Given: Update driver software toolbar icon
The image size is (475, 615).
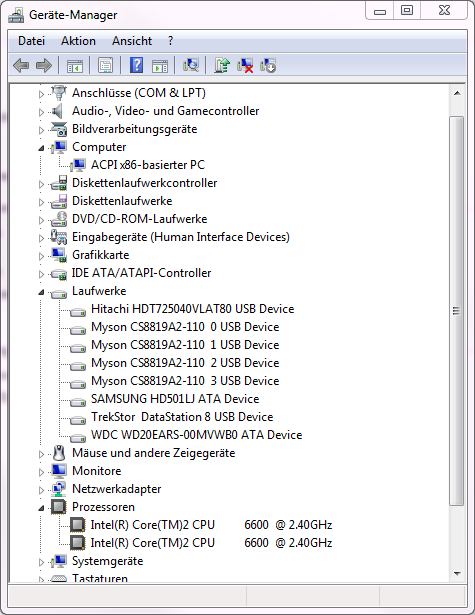Looking at the screenshot, I should click(222, 65).
